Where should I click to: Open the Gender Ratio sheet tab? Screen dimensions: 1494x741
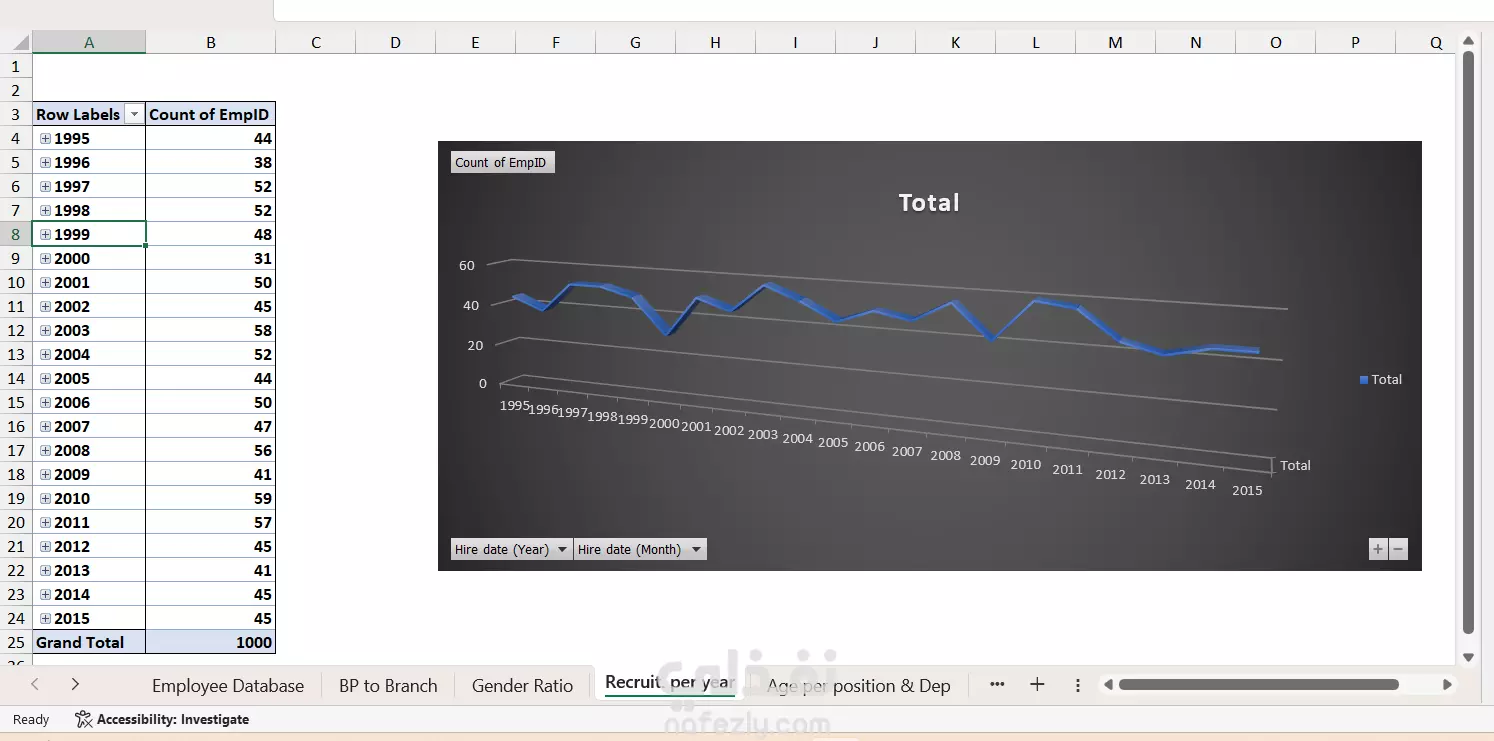[x=522, y=685]
